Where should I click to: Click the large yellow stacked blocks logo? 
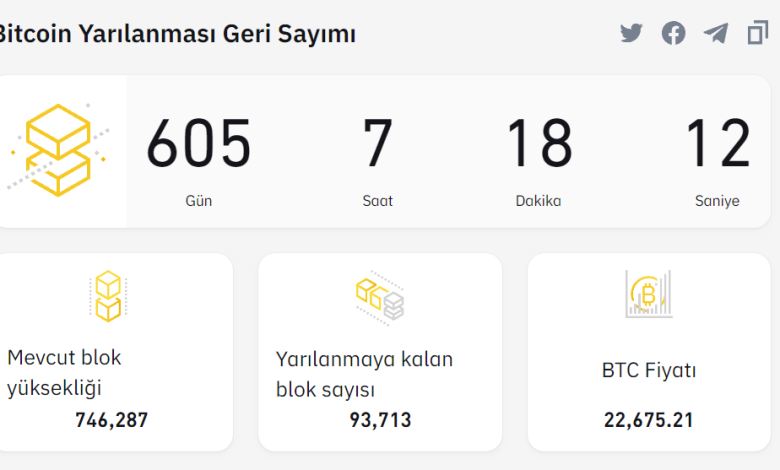(59, 150)
